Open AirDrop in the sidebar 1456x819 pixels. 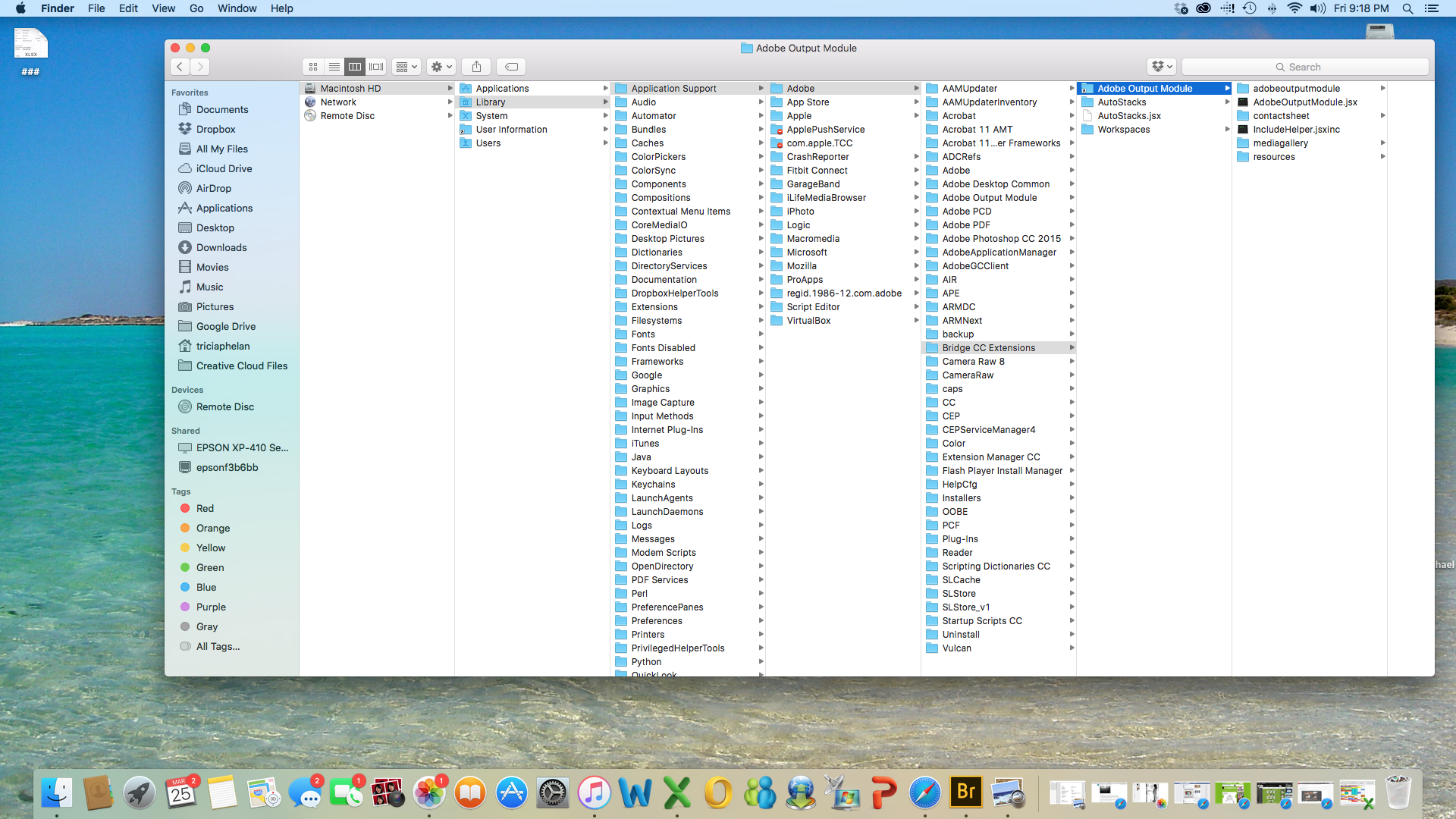coord(213,188)
